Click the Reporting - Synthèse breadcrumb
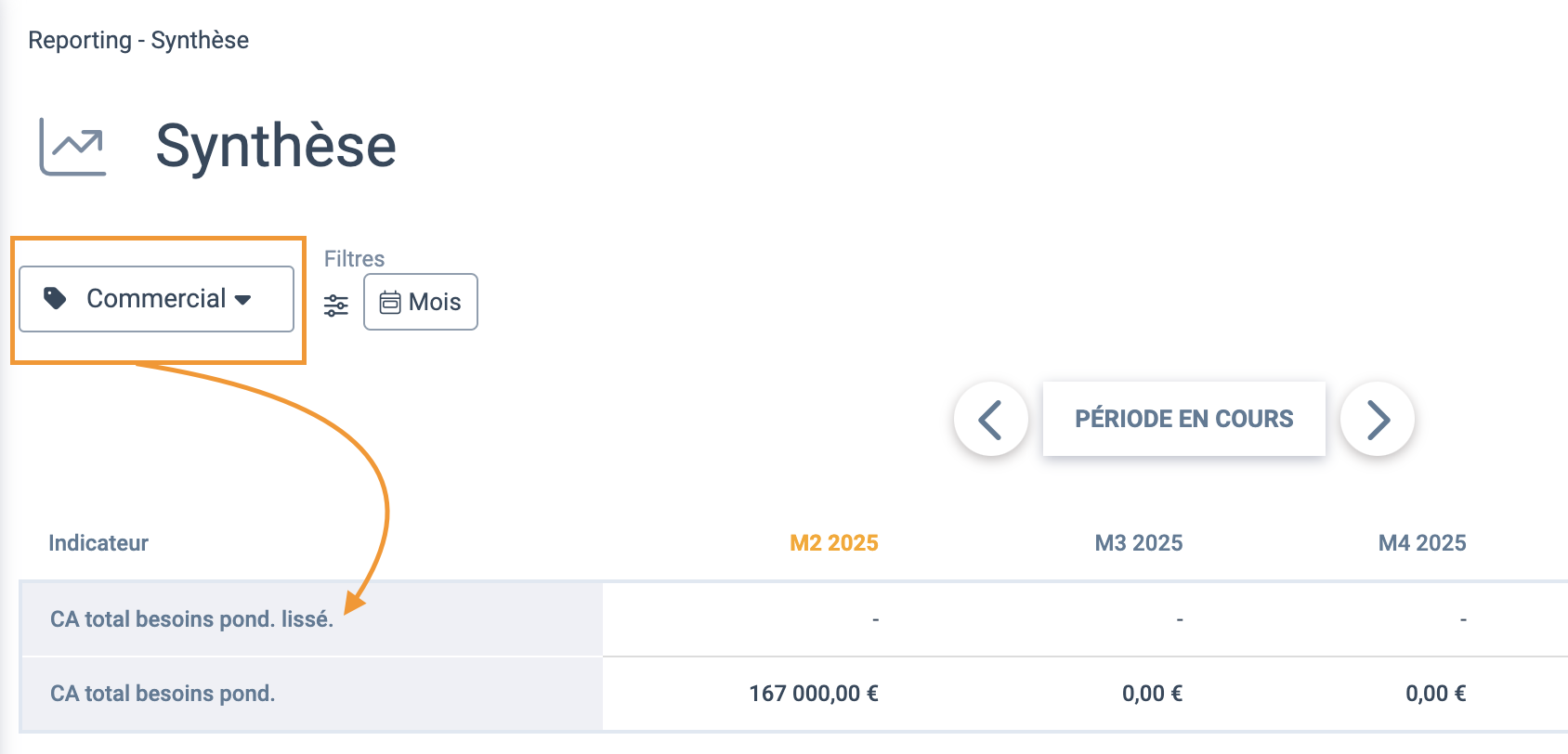Image resolution: width=1568 pixels, height=754 pixels. (x=138, y=40)
